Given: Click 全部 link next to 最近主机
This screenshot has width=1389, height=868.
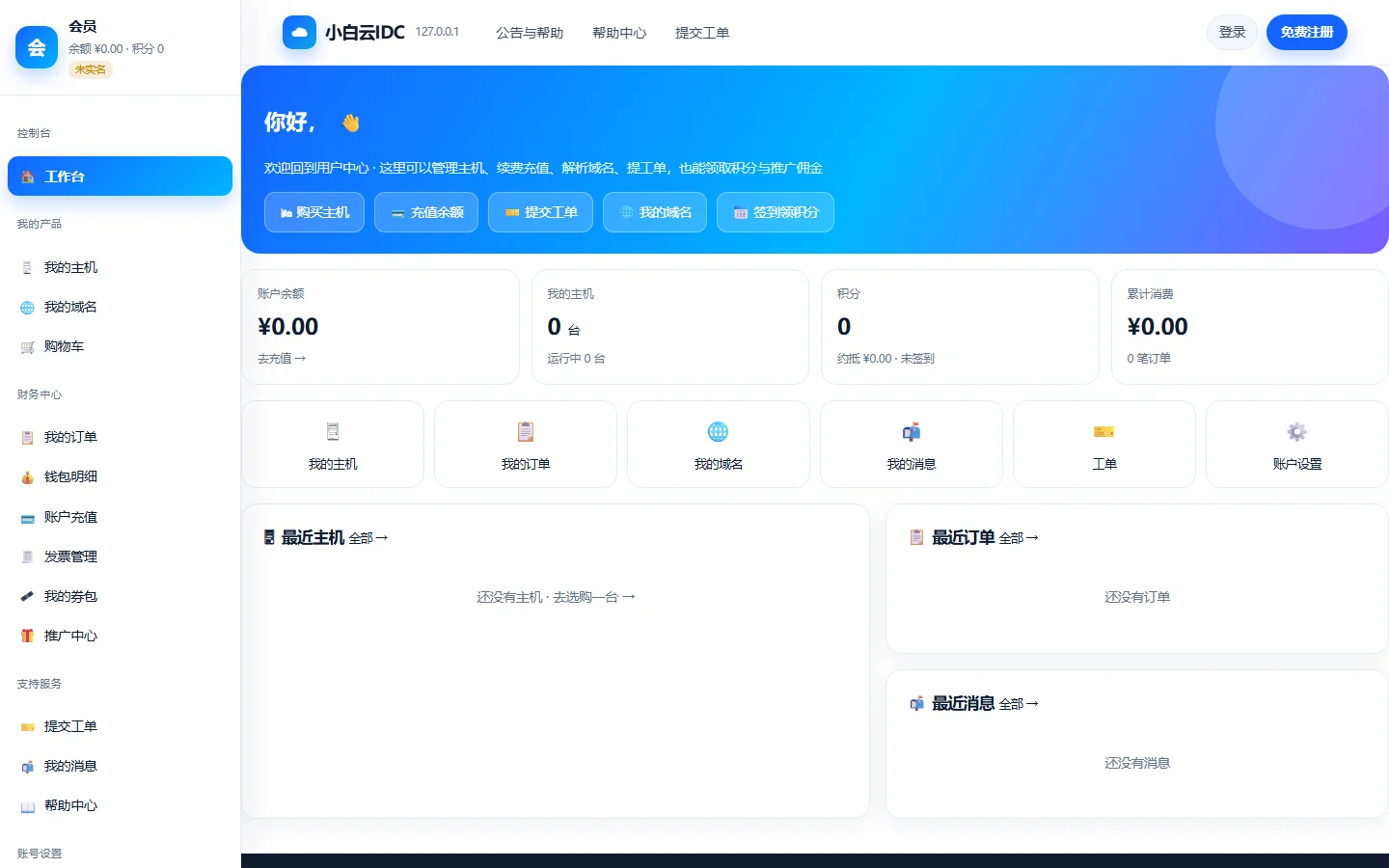Looking at the screenshot, I should coord(368,538).
